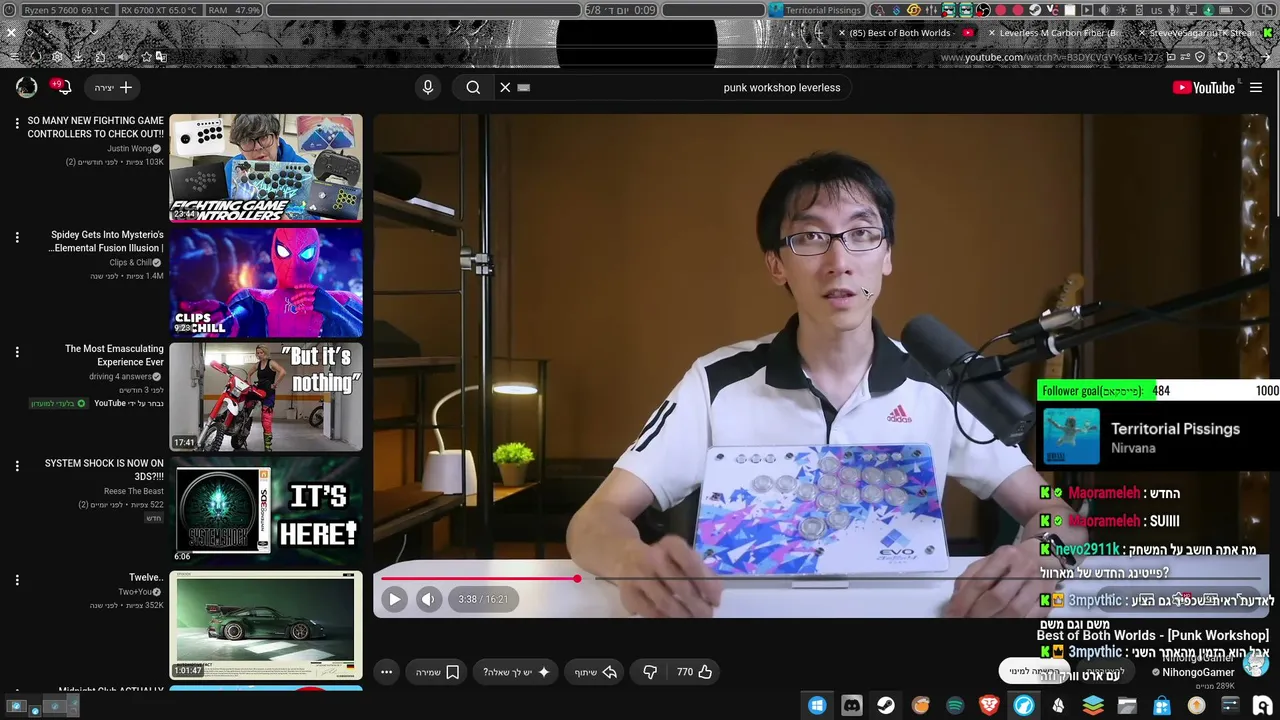Image resolution: width=1280 pixels, height=720 pixels.
Task: Open Brave browser from the taskbar
Action: click(989, 706)
